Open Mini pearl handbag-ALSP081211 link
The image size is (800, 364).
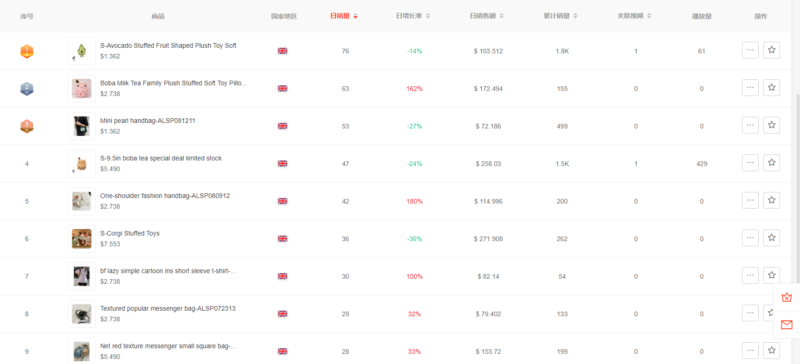click(147, 120)
